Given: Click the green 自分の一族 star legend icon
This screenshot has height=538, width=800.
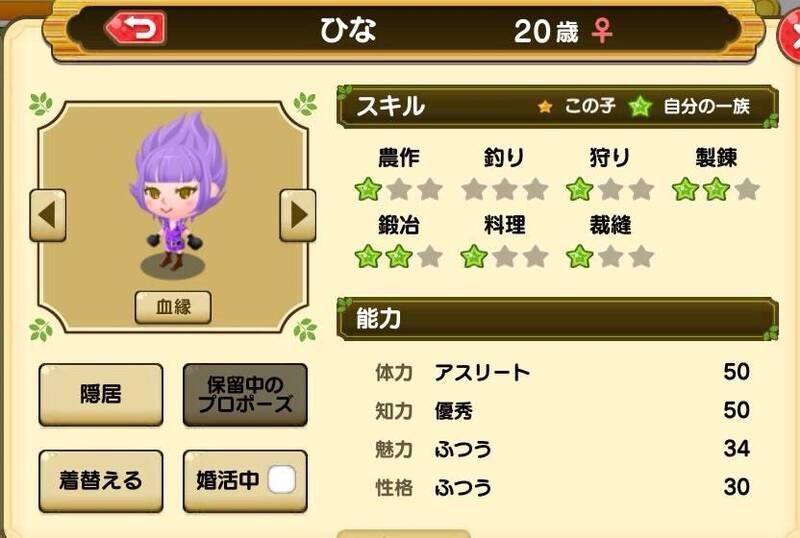Looking at the screenshot, I should (640, 106).
